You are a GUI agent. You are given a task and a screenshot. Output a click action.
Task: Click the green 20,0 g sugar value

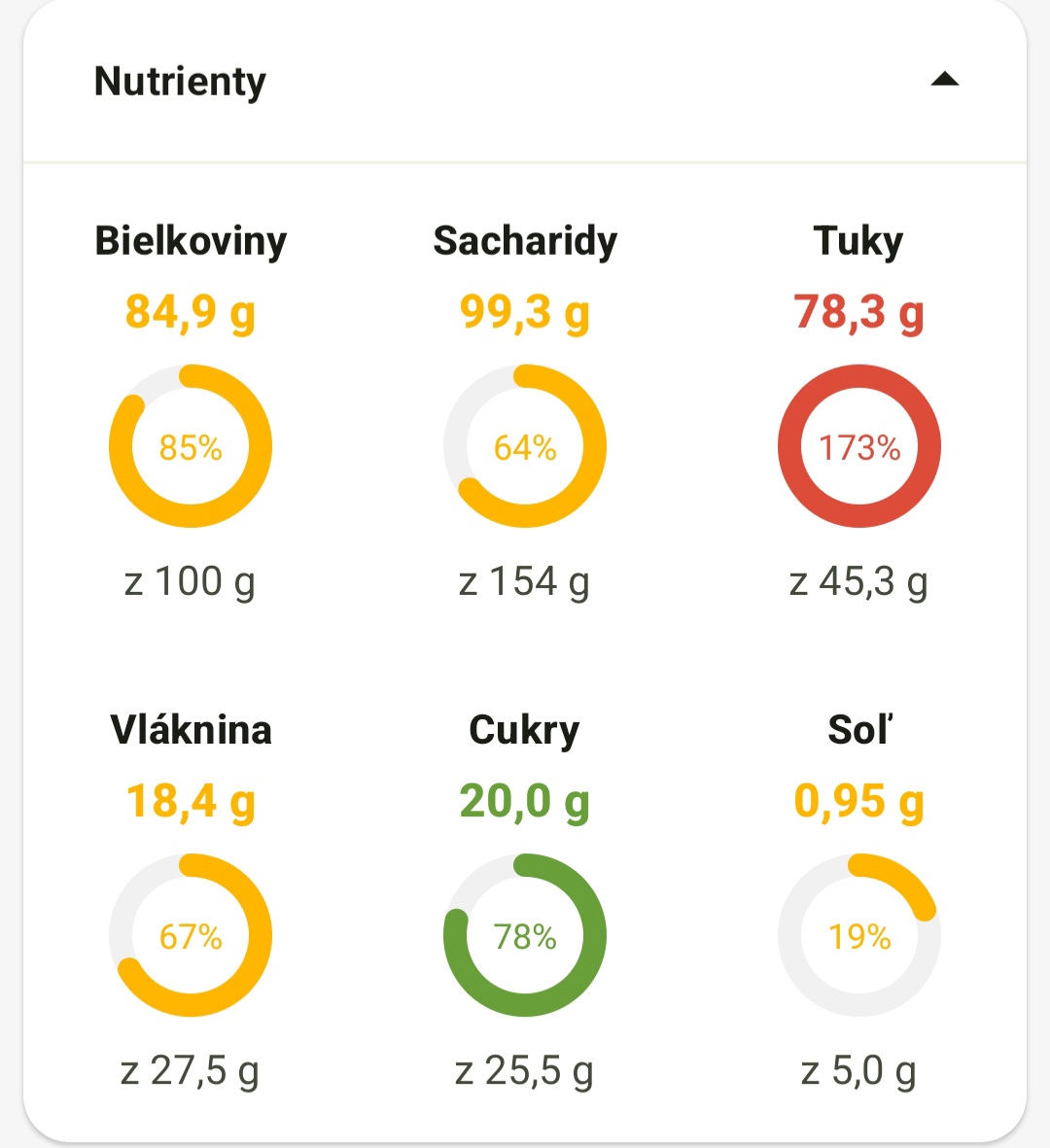pos(524,802)
